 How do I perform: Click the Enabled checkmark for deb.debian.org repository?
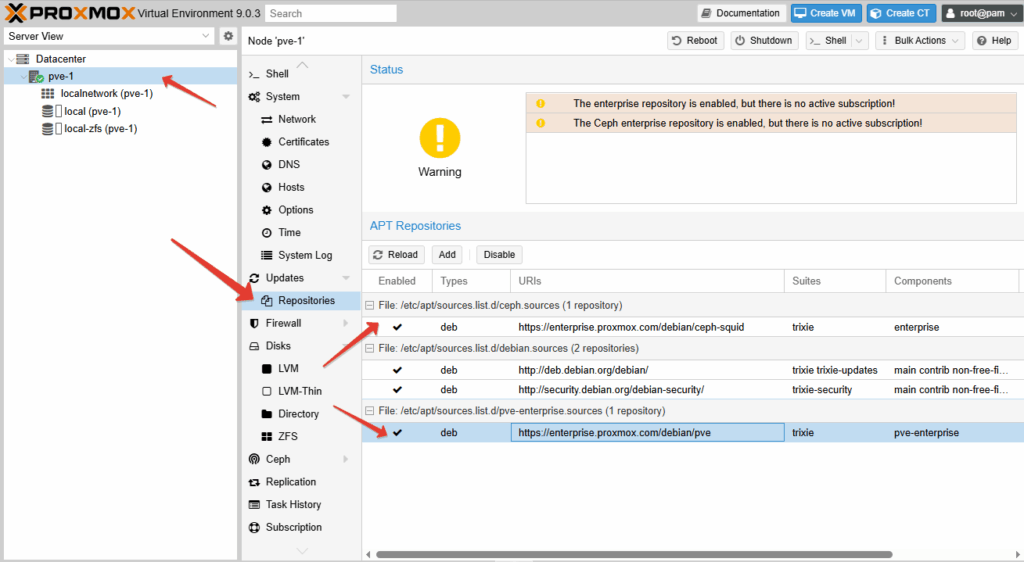[x=397, y=370]
